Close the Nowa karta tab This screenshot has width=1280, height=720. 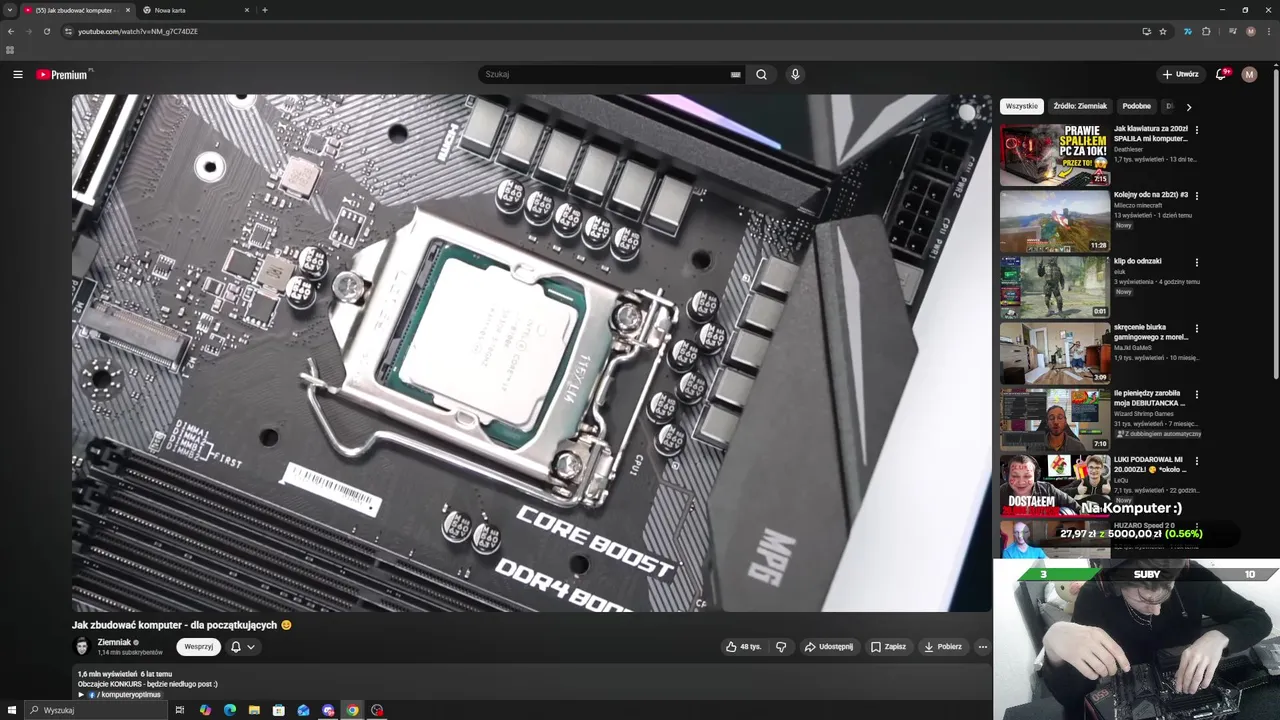pos(247,10)
